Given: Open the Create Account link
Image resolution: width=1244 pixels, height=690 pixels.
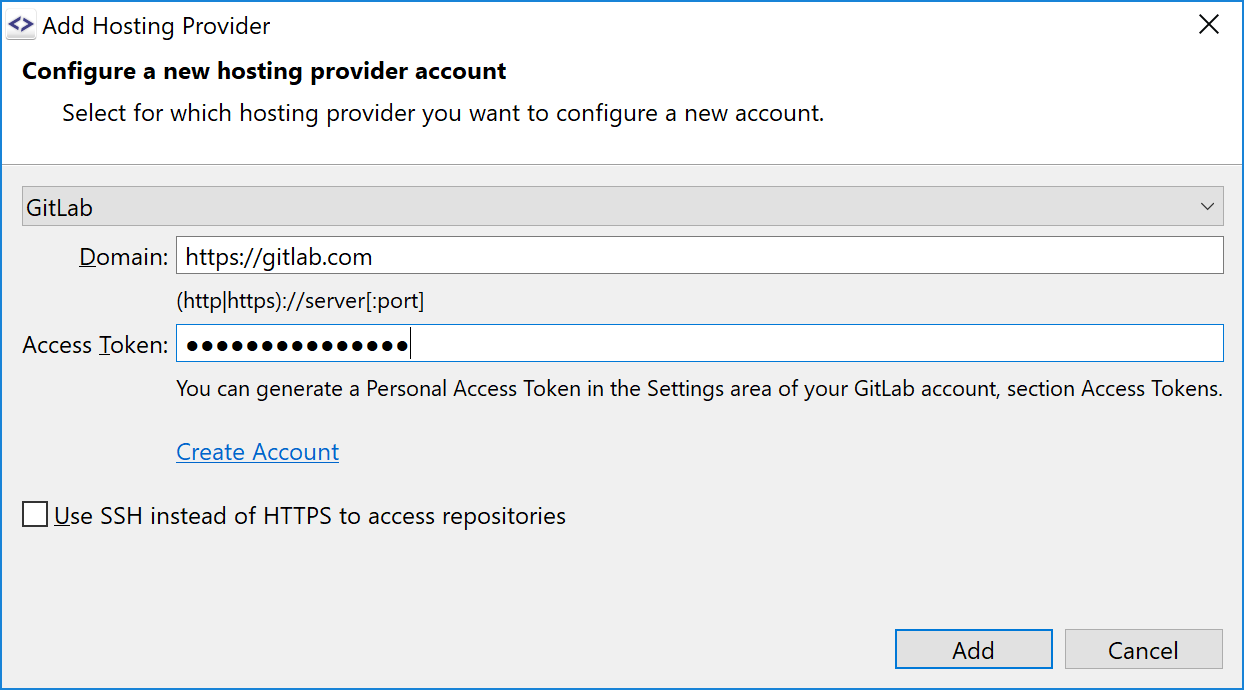Looking at the screenshot, I should tap(257, 452).
